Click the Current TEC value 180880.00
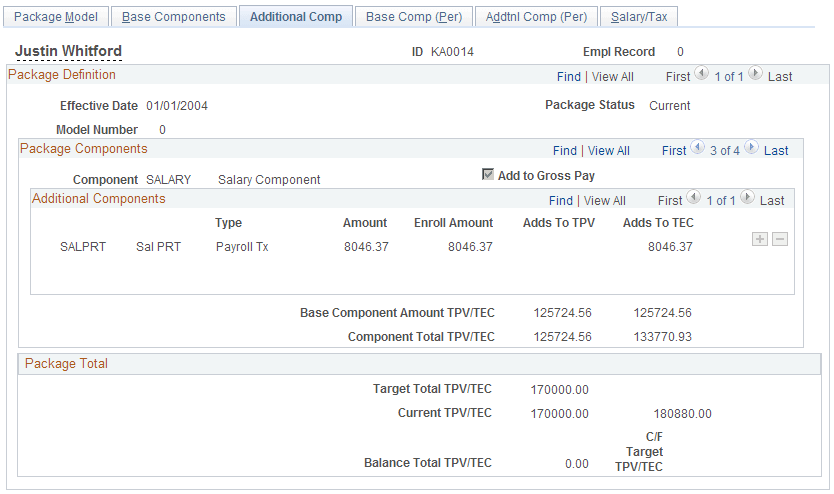The image size is (834, 494). click(682, 414)
